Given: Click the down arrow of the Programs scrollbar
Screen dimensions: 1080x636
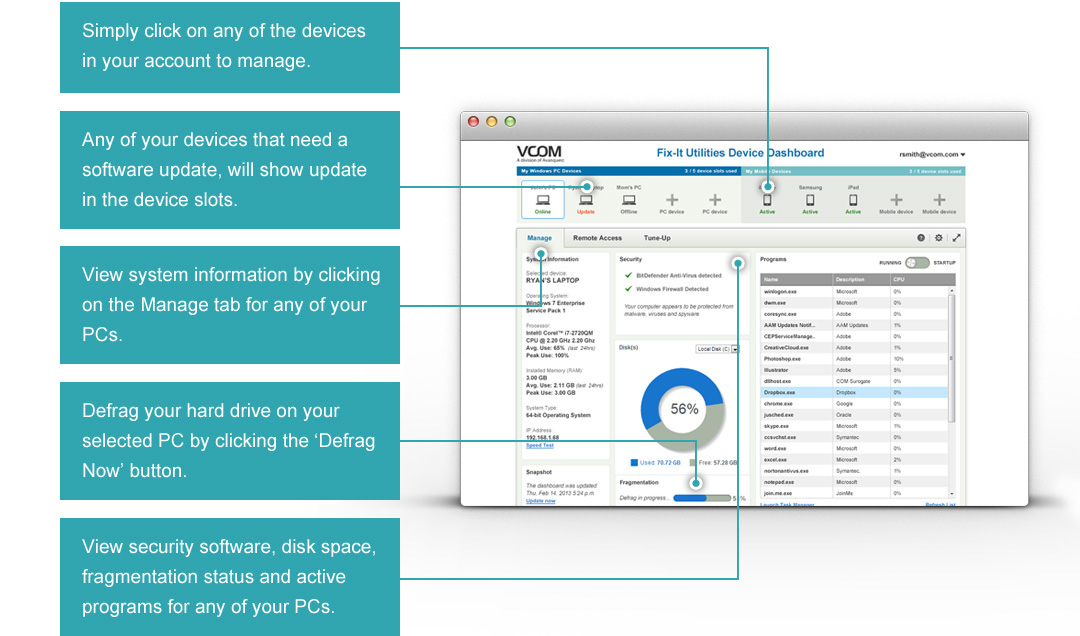Looking at the screenshot, I should (952, 493).
